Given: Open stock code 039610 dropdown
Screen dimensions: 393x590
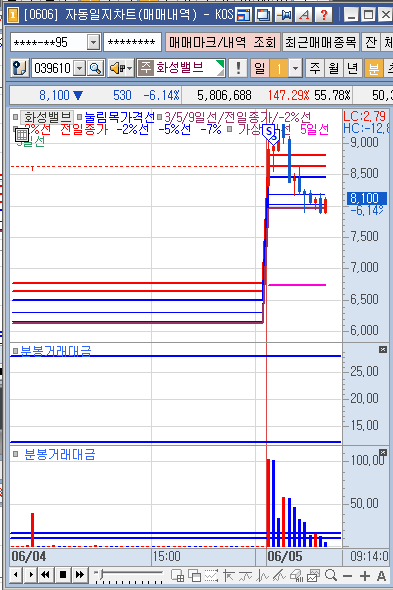Looking at the screenshot, I should pos(79,68).
